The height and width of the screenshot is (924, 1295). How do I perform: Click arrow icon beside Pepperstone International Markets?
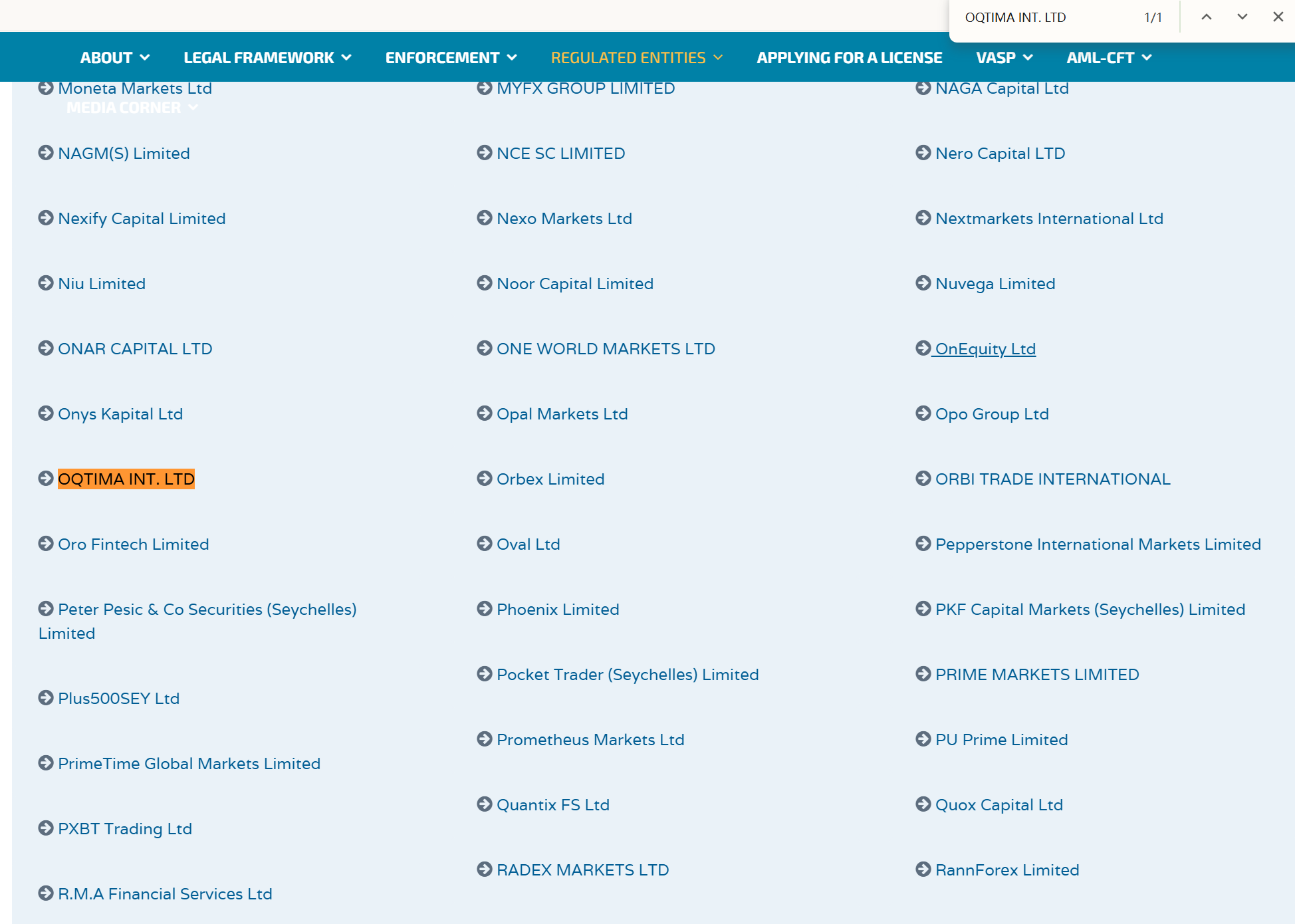point(923,544)
